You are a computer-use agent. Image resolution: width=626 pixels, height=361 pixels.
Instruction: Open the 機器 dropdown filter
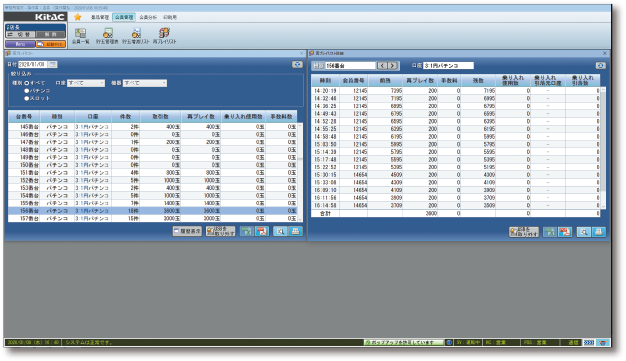(x=145, y=83)
